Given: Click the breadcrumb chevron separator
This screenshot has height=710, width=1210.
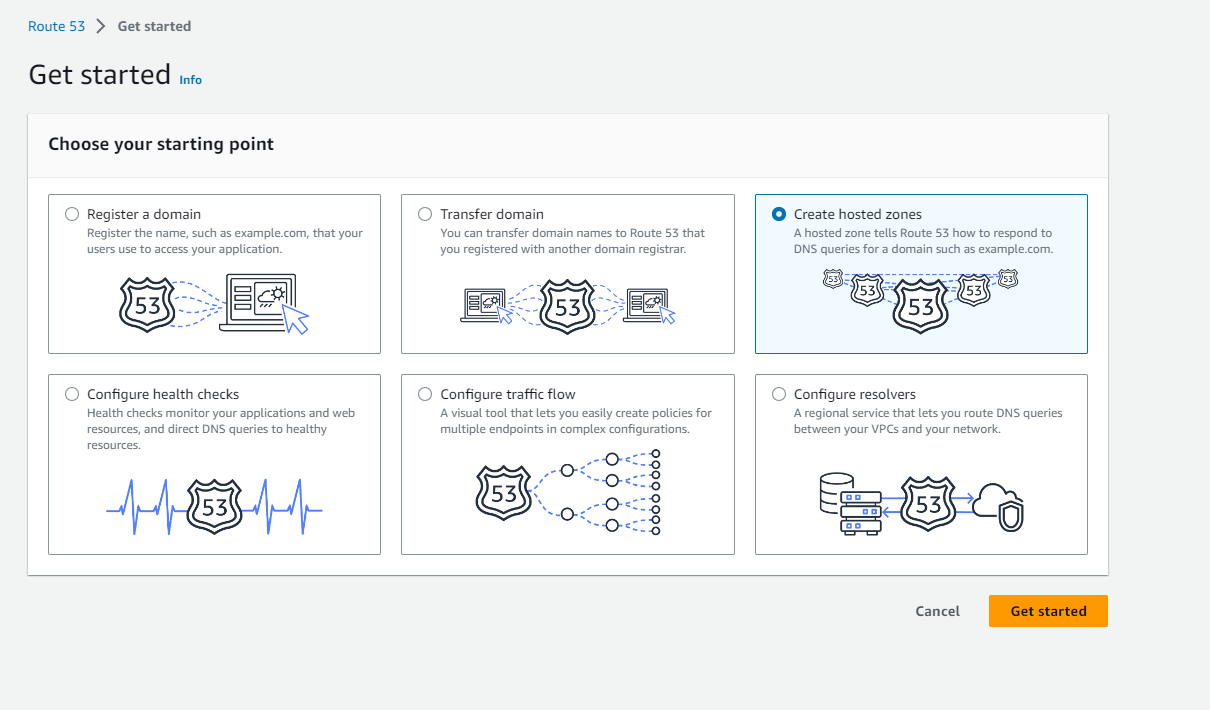Looking at the screenshot, I should 101,27.
